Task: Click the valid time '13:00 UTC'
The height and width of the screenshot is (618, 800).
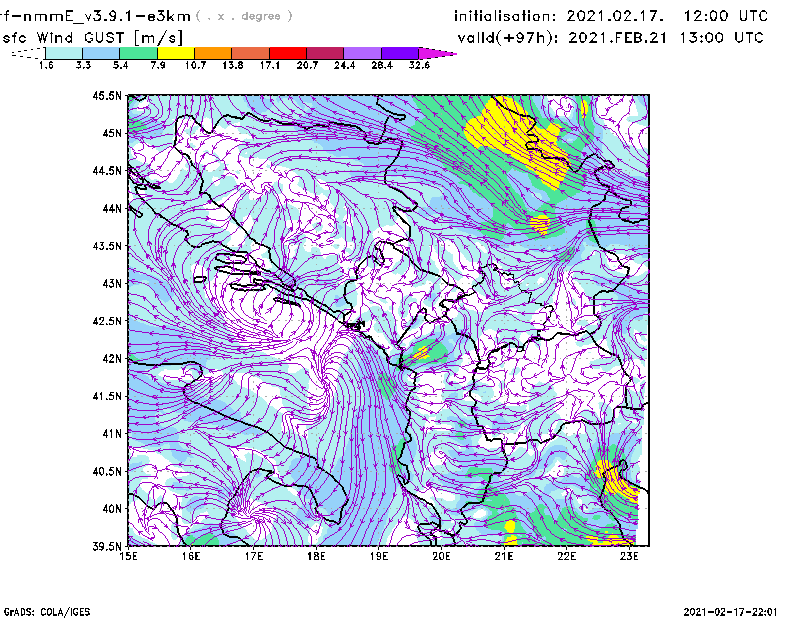Action: [721, 38]
